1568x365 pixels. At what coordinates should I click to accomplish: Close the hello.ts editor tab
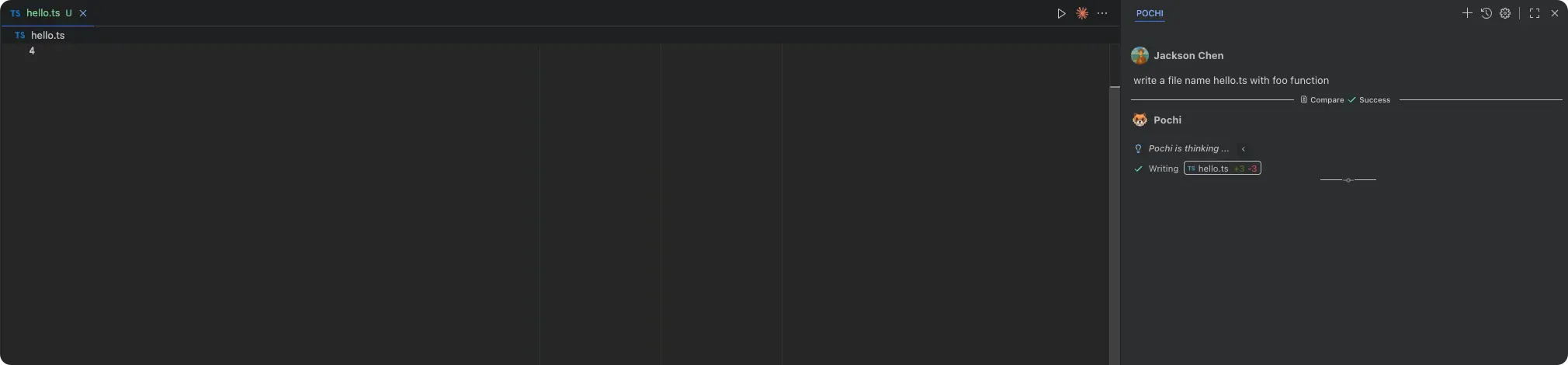pyautogui.click(x=83, y=13)
